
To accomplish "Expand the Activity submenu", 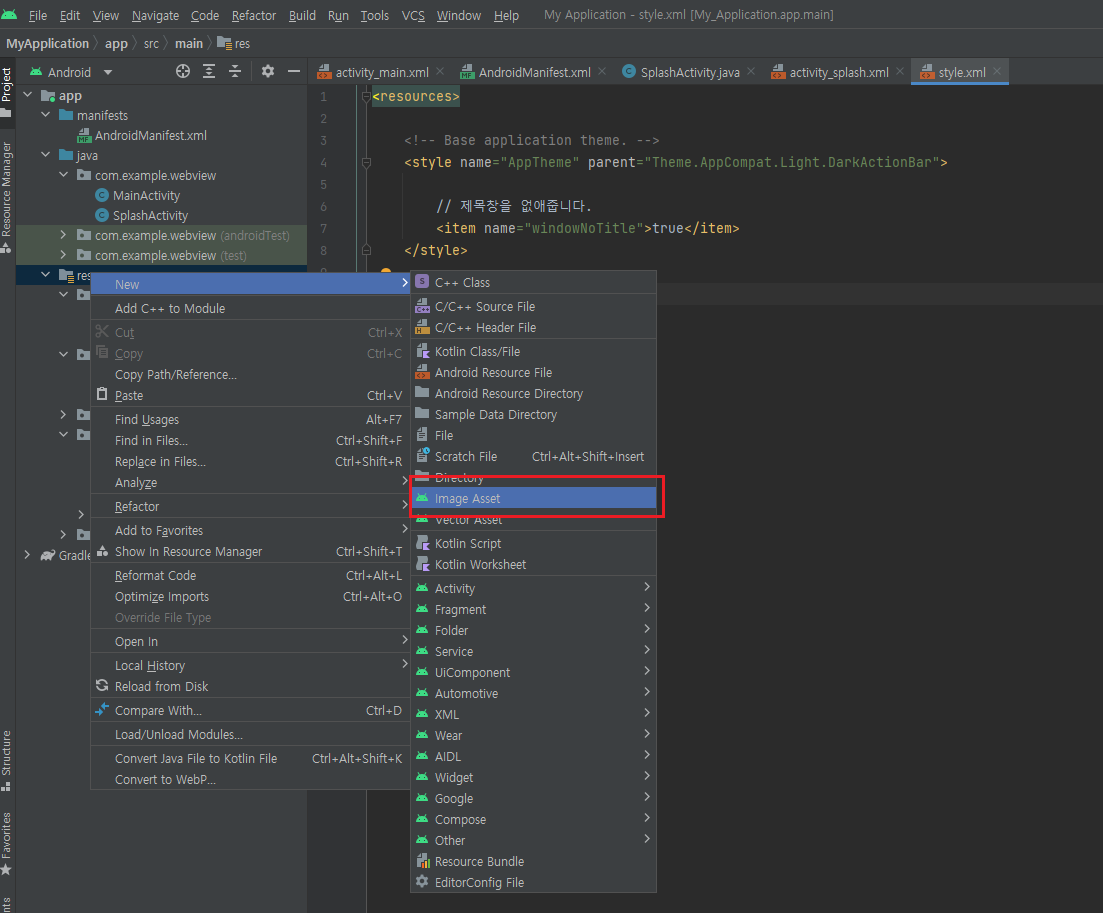I will point(533,589).
